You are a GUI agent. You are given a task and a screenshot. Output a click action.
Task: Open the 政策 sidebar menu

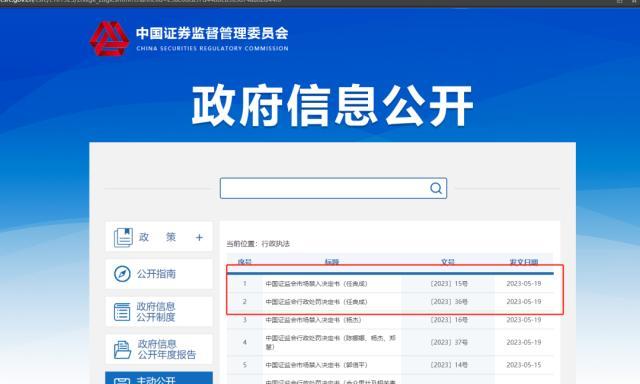click(159, 237)
